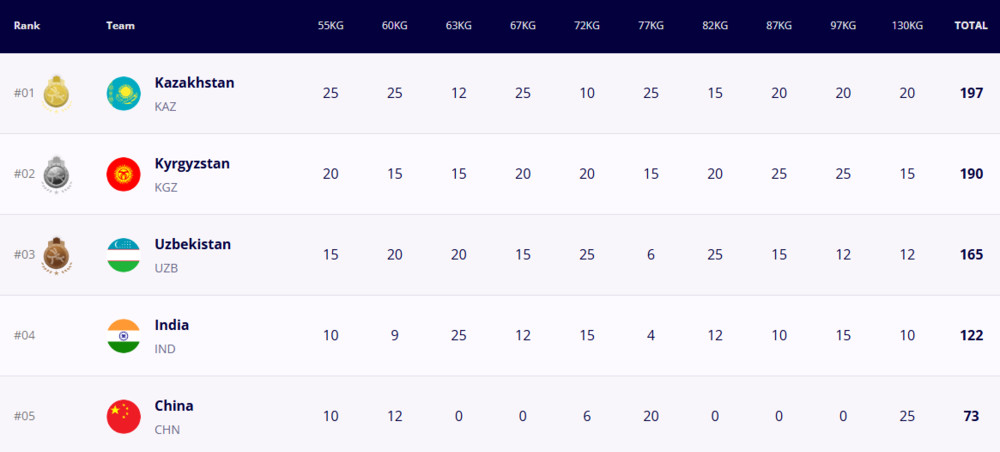Click the silver medal icon for rank #02

point(56,174)
